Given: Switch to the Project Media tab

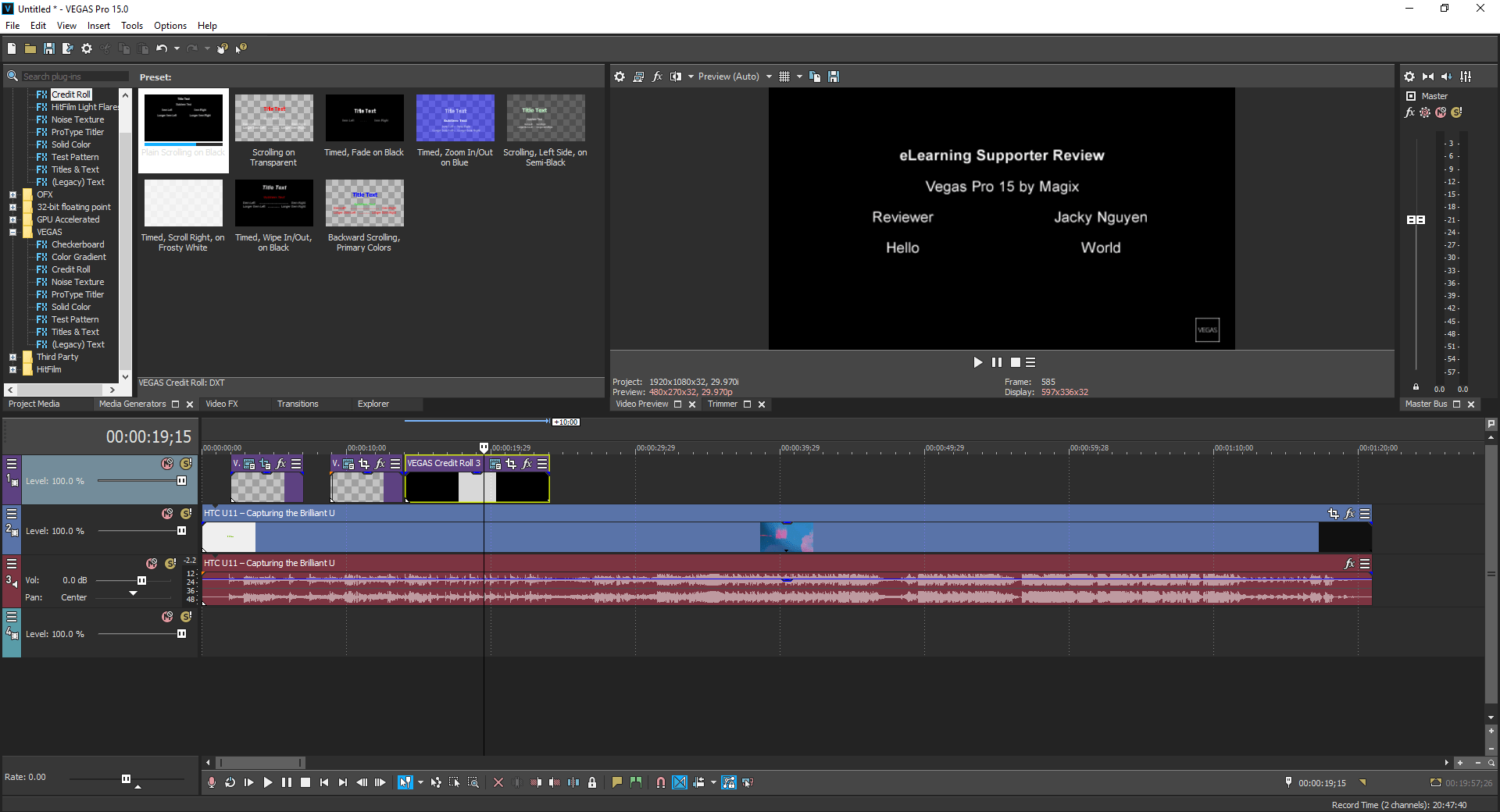Looking at the screenshot, I should (34, 404).
